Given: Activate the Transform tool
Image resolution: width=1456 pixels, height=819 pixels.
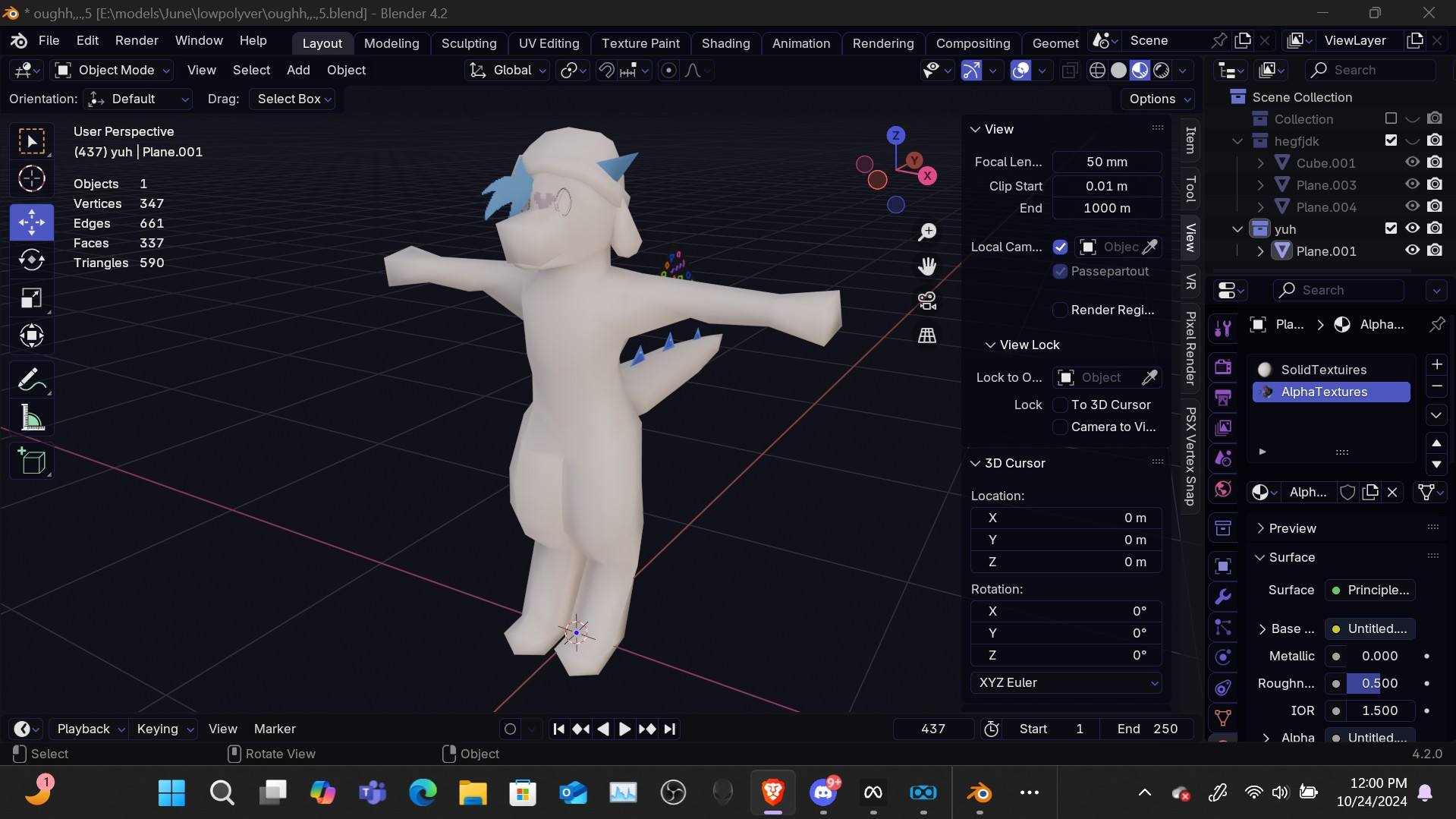Looking at the screenshot, I should click(32, 335).
